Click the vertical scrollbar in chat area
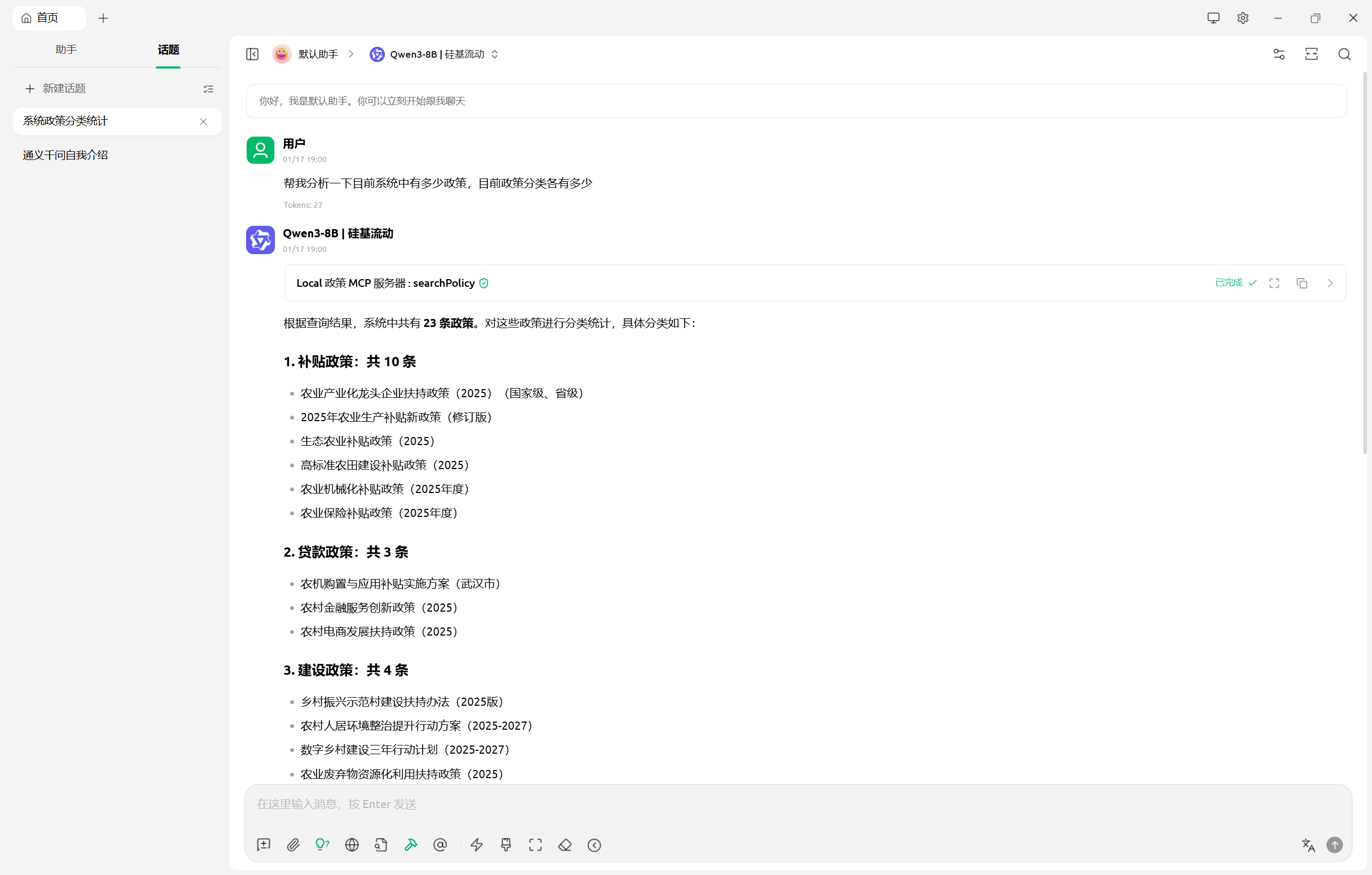The height and width of the screenshot is (875, 1372). point(1364,262)
